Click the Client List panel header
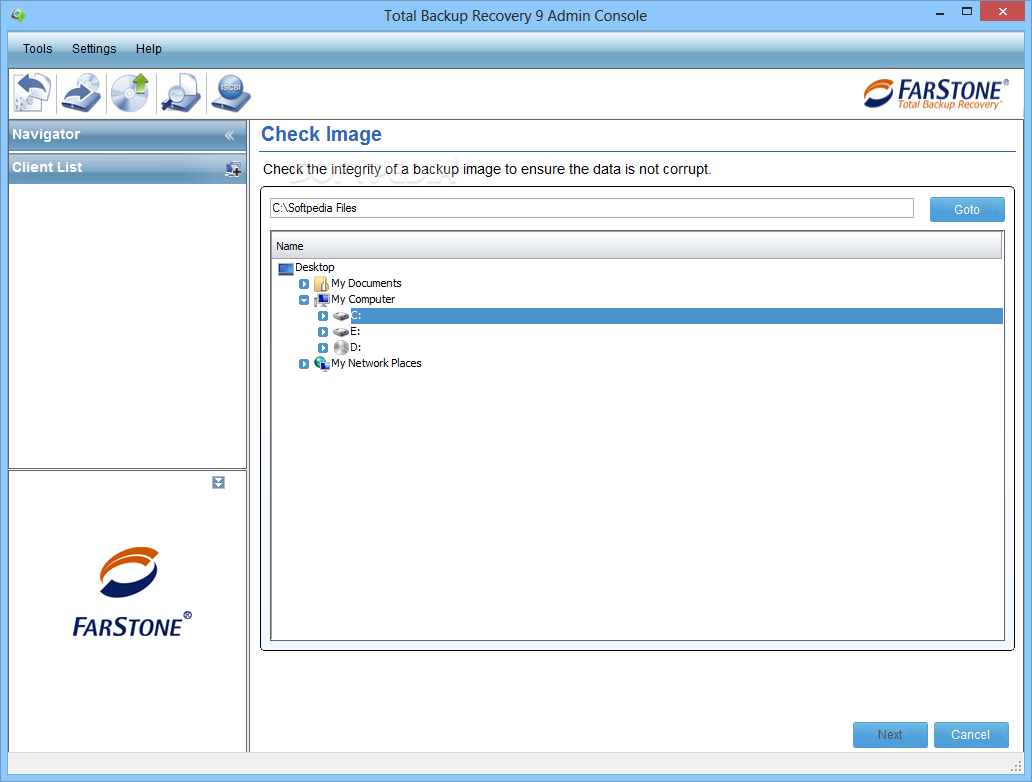Viewport: 1032px width, 782px height. click(x=128, y=168)
